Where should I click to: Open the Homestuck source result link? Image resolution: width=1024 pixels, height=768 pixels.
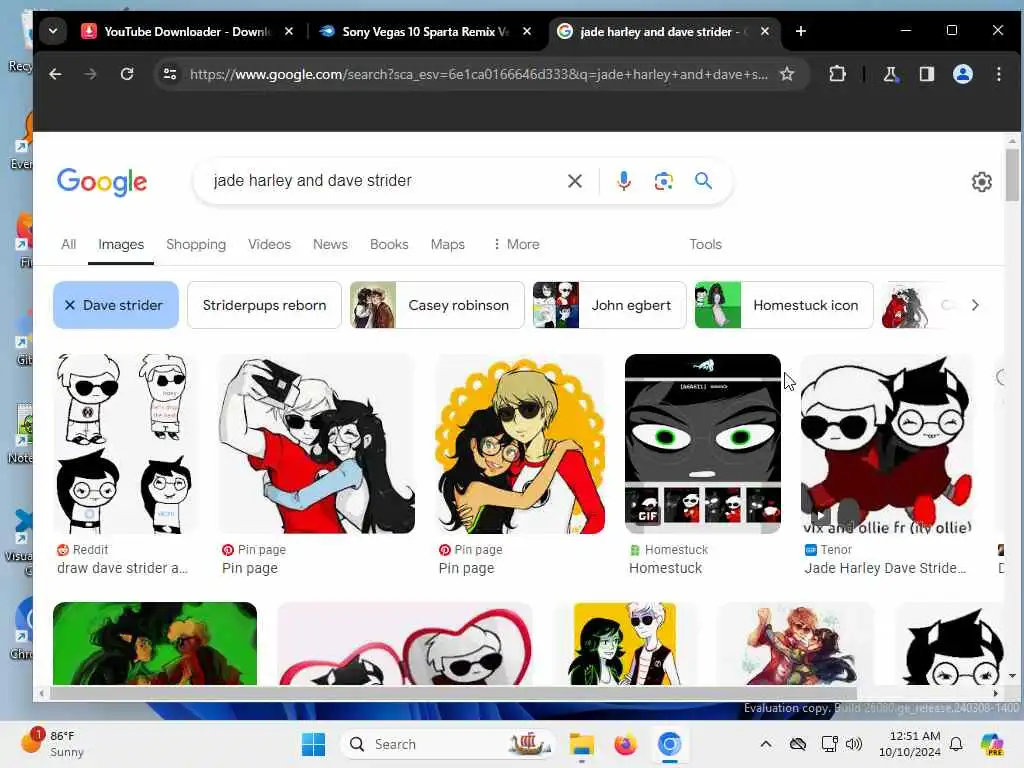pyautogui.click(x=666, y=568)
